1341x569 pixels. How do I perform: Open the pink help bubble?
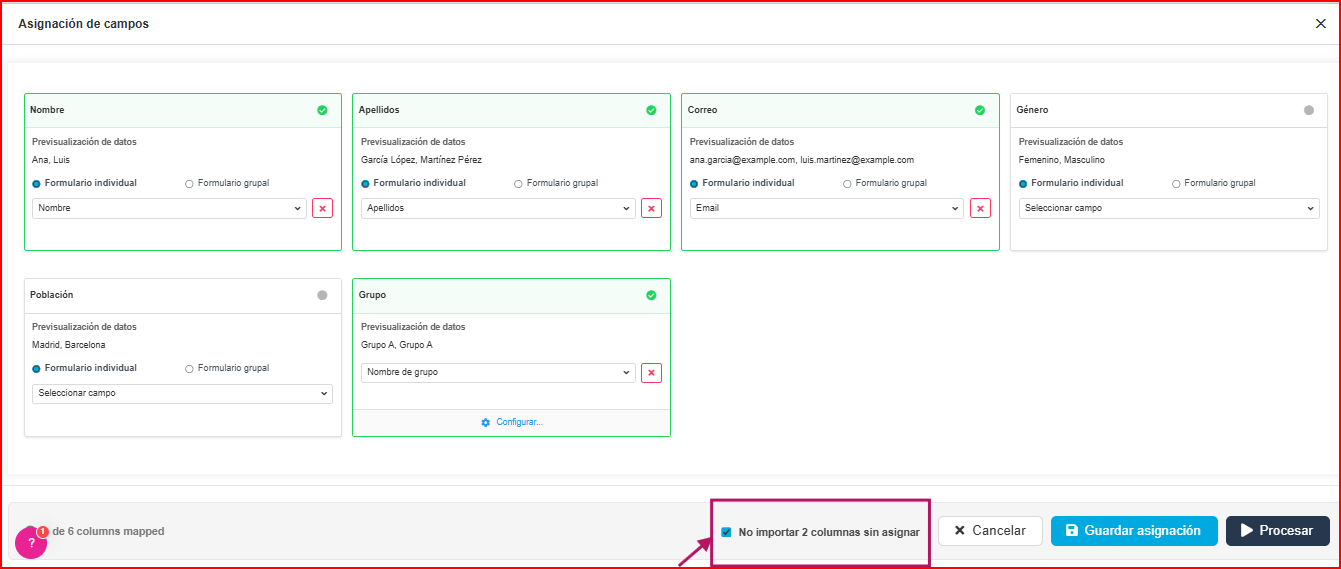31,543
